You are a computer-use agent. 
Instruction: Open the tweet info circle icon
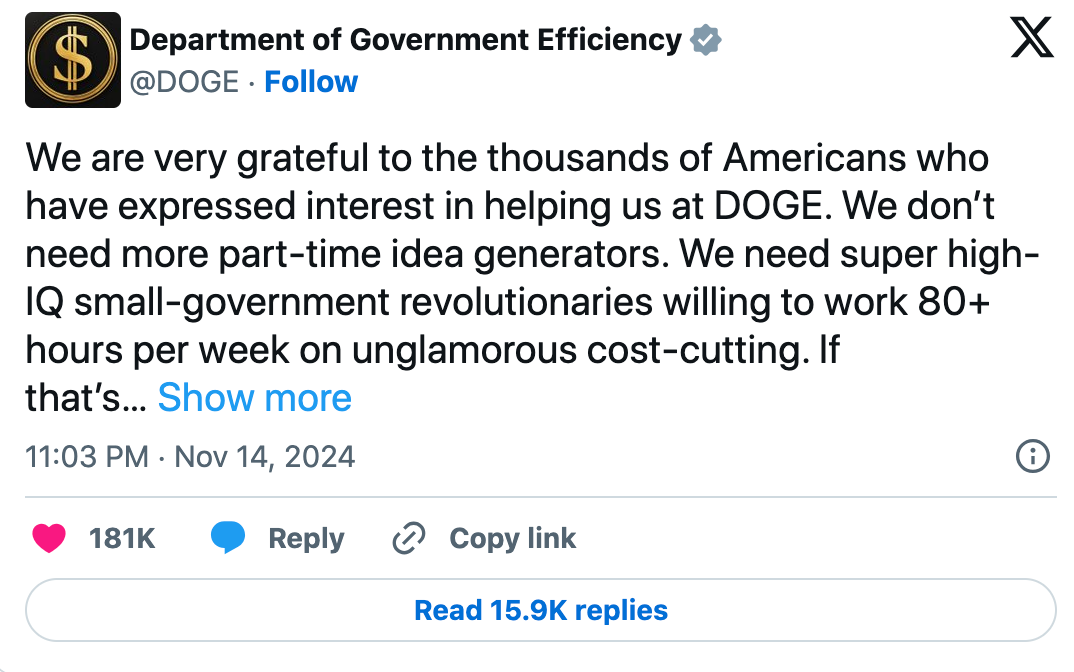coord(1032,458)
